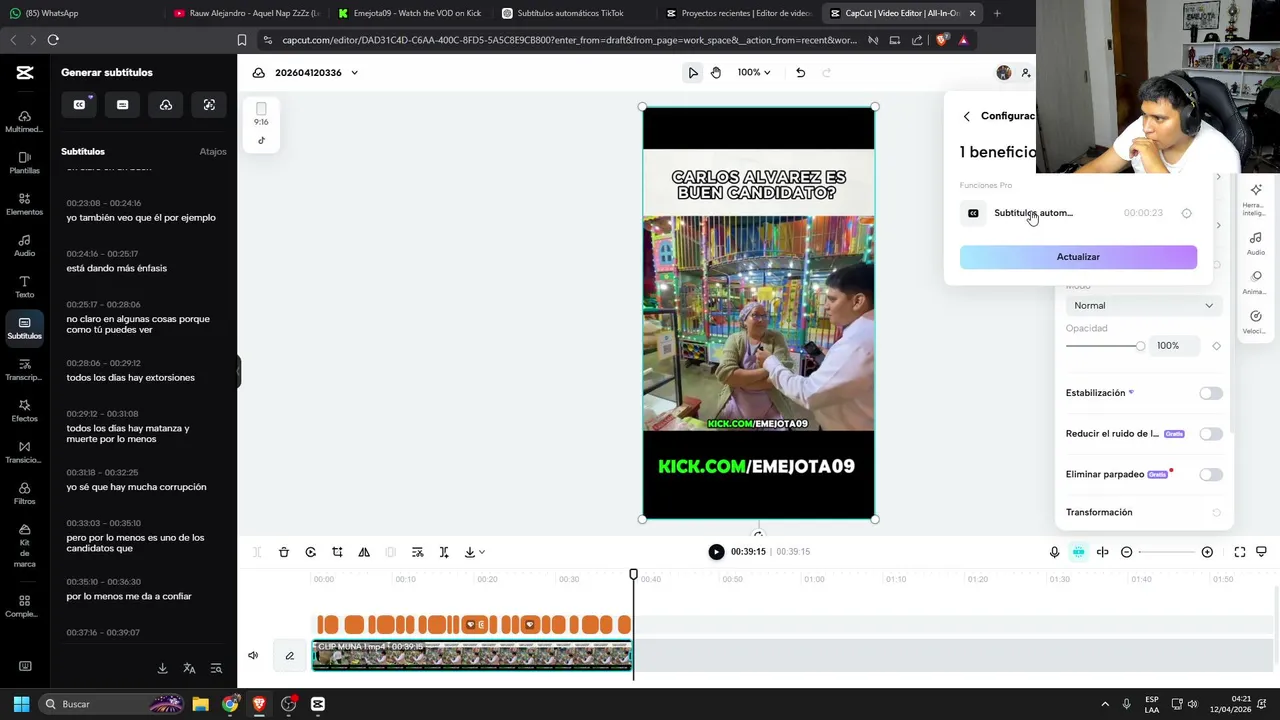1280x720 pixels.
Task: Click the record voiceover microphone icon
Action: coord(1054,552)
